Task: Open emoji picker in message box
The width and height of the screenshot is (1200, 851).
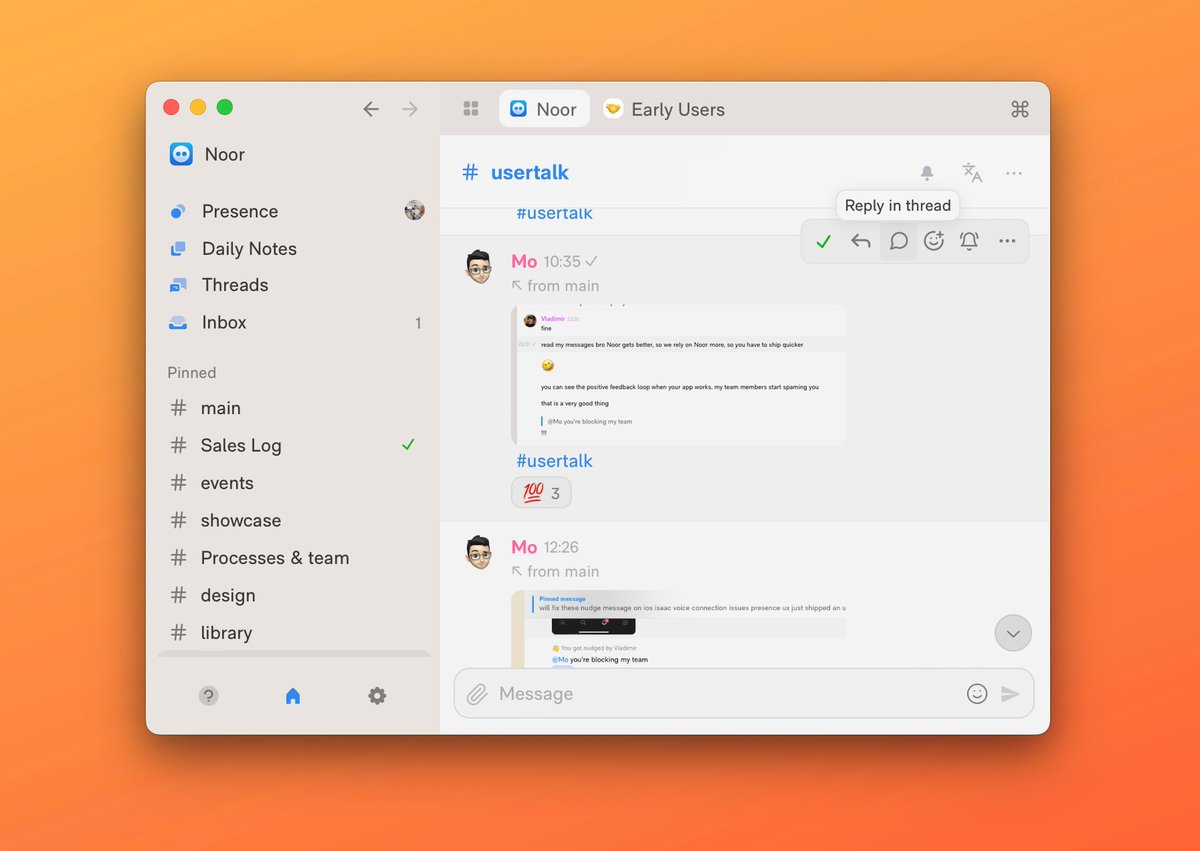Action: tap(977, 694)
